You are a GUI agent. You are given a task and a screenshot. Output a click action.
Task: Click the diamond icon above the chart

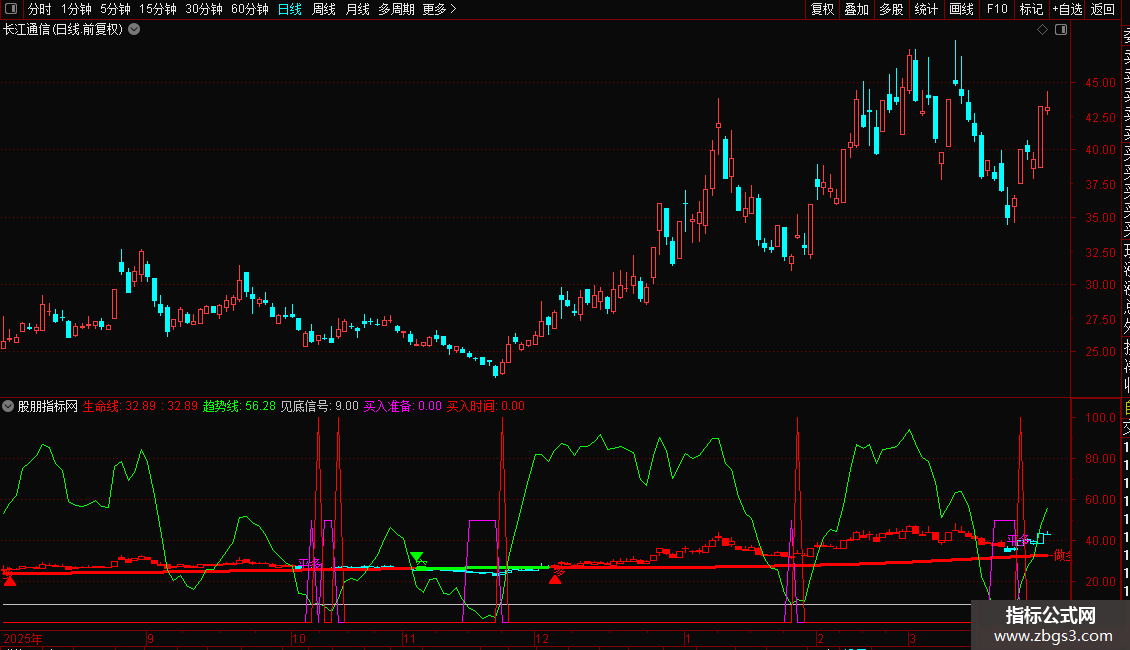[1042, 30]
